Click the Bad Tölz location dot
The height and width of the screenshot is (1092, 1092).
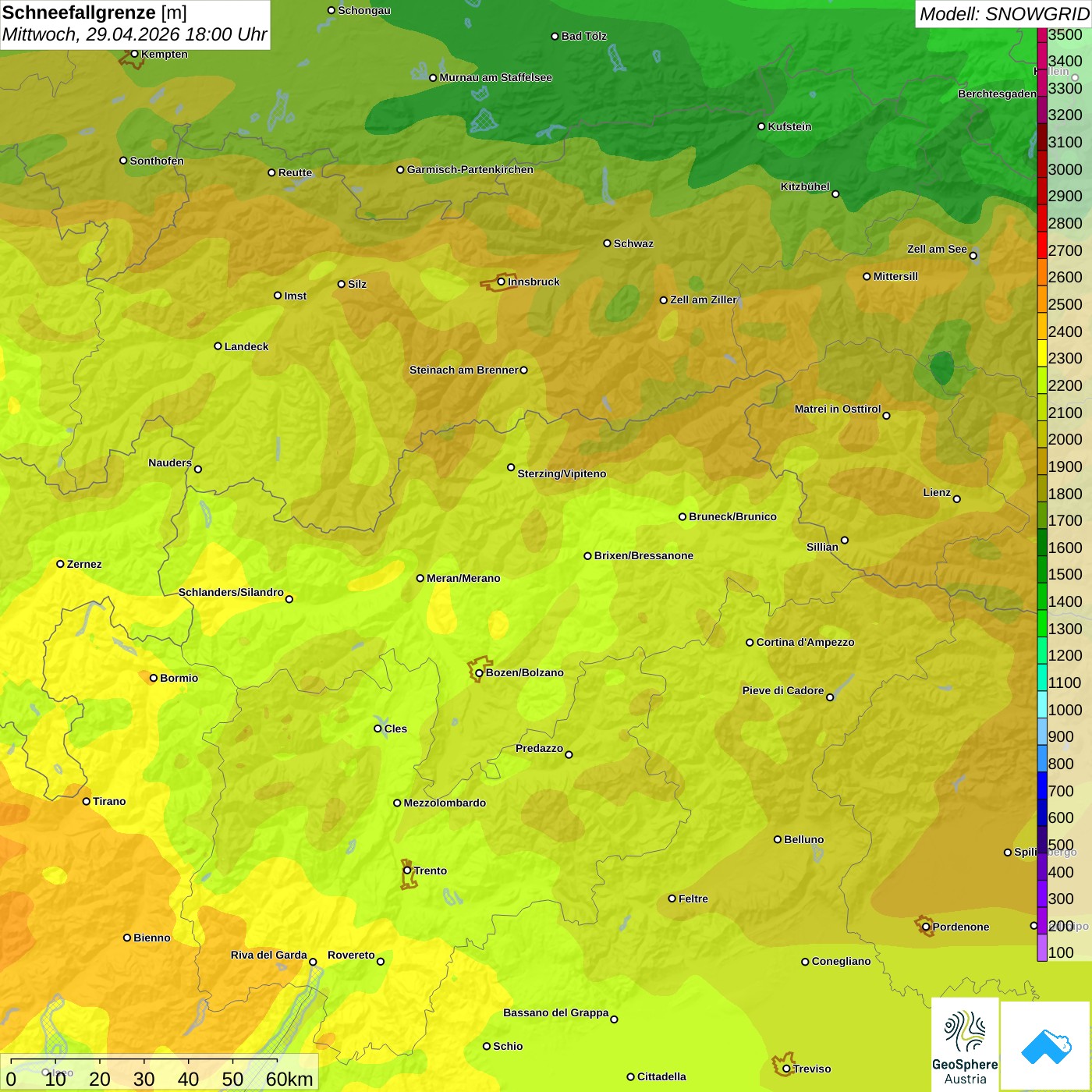tap(555, 36)
